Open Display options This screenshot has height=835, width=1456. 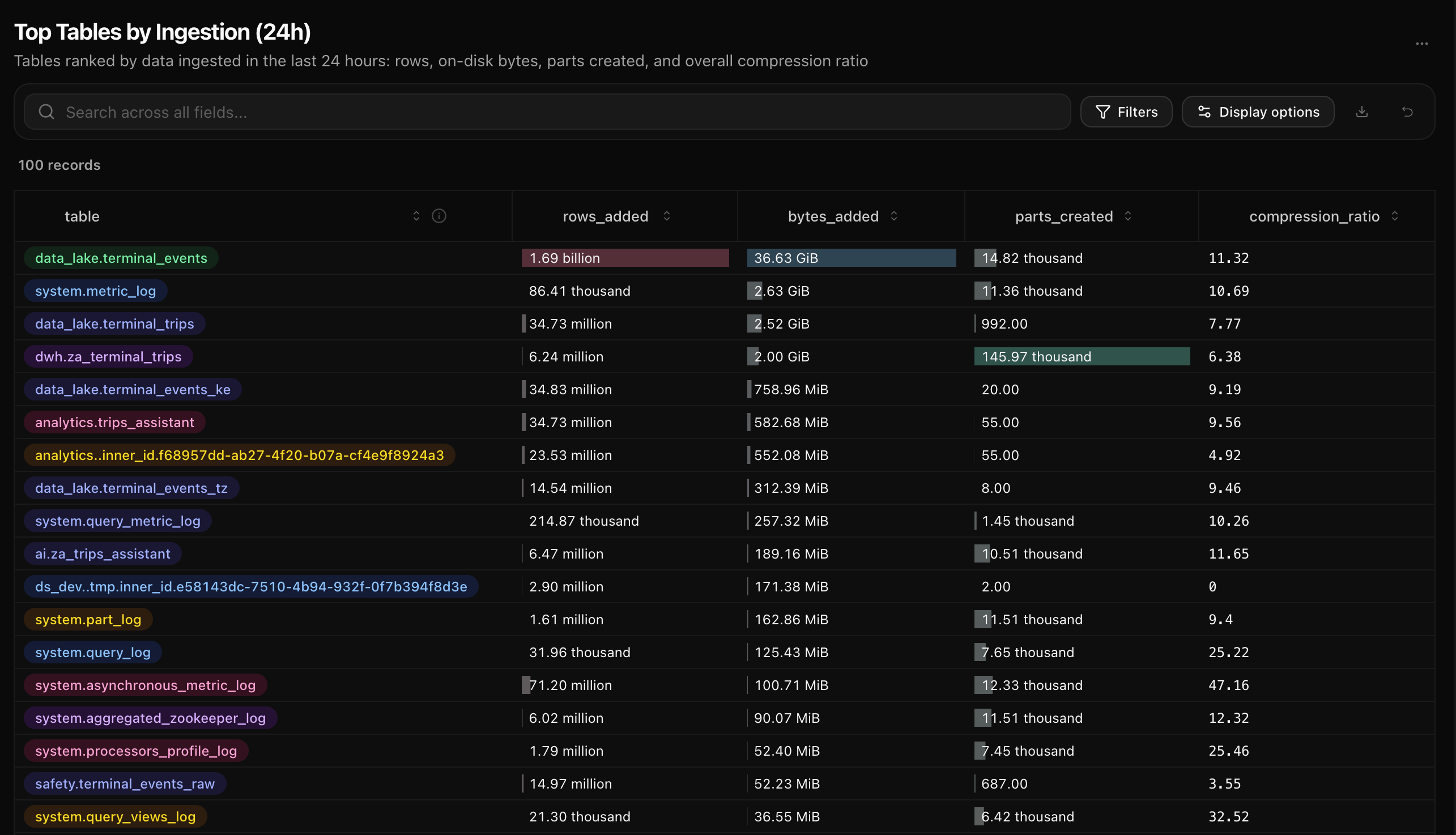[x=1258, y=112]
